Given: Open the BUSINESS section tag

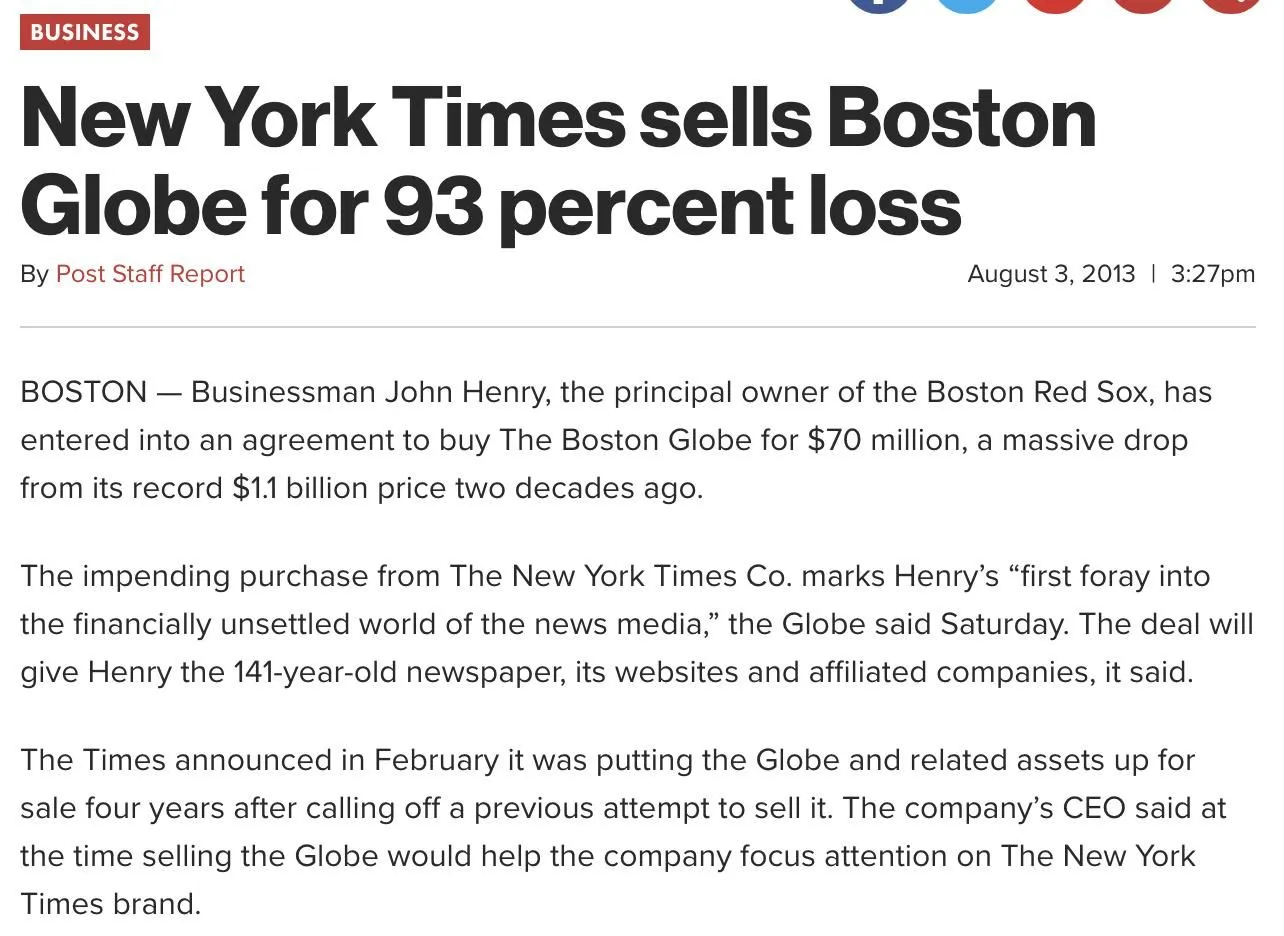Looking at the screenshot, I should 85,32.
